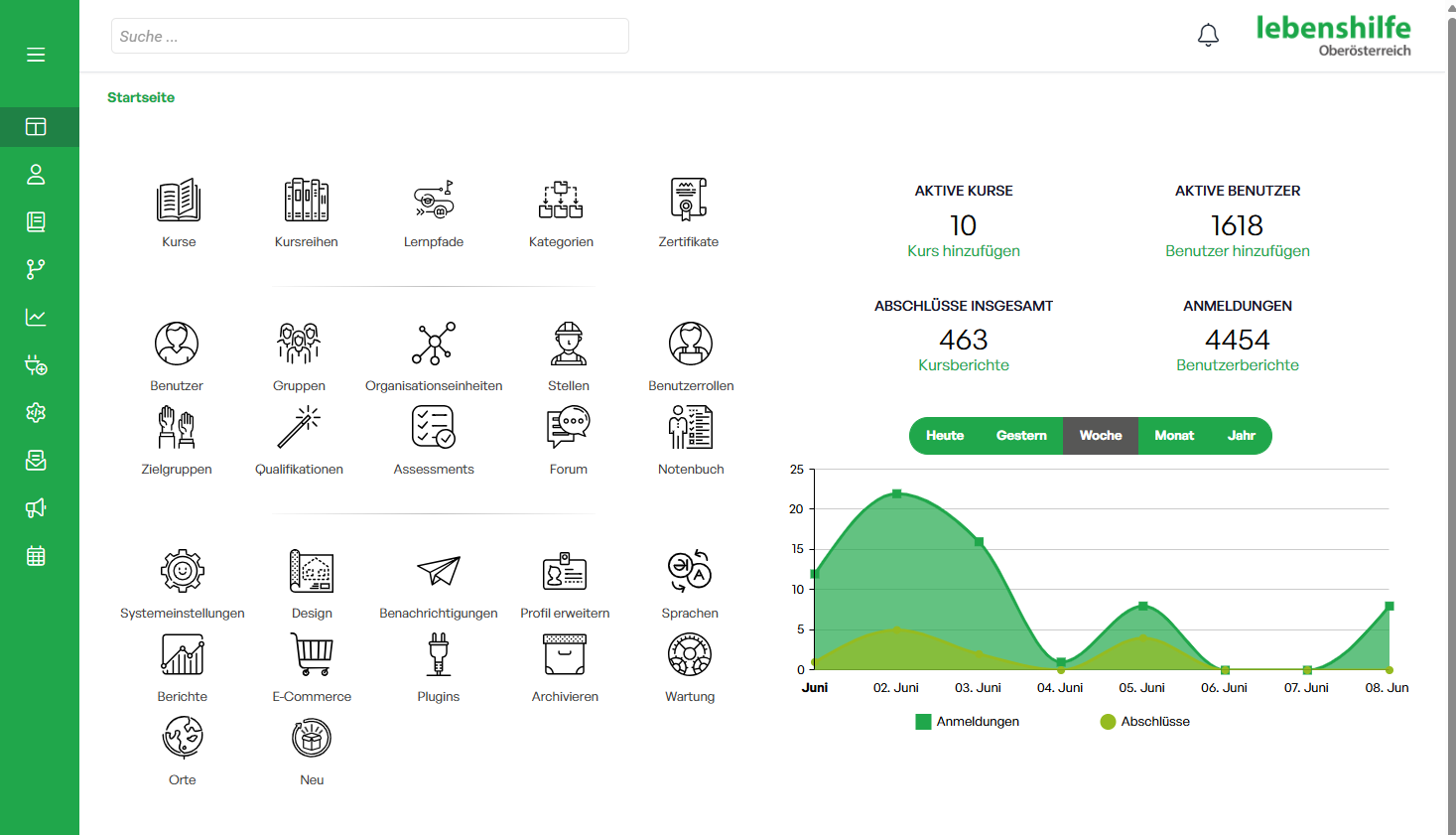Click the branch-shaped sidebar icon
This screenshot has width=1456, height=835.
tap(36, 269)
